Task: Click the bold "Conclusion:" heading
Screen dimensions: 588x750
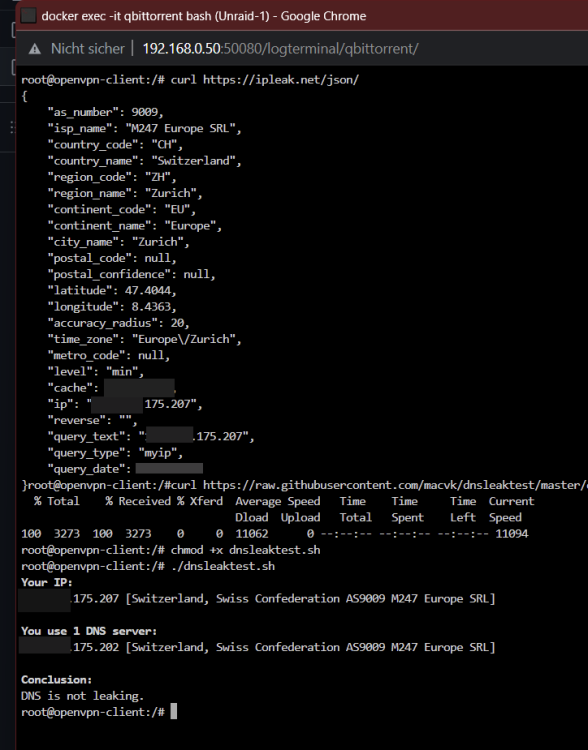Action: pos(56,680)
